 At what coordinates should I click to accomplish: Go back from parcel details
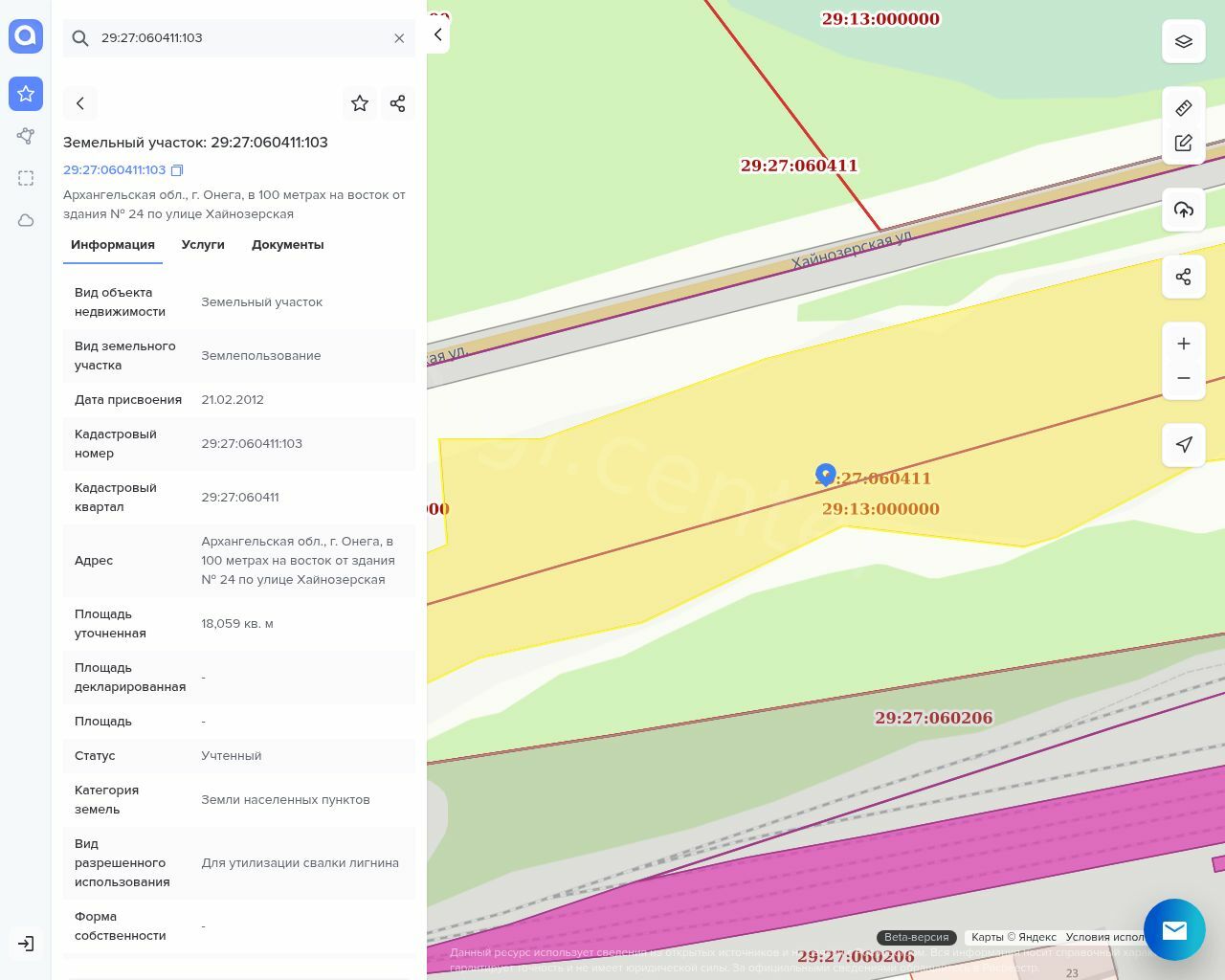[80, 103]
